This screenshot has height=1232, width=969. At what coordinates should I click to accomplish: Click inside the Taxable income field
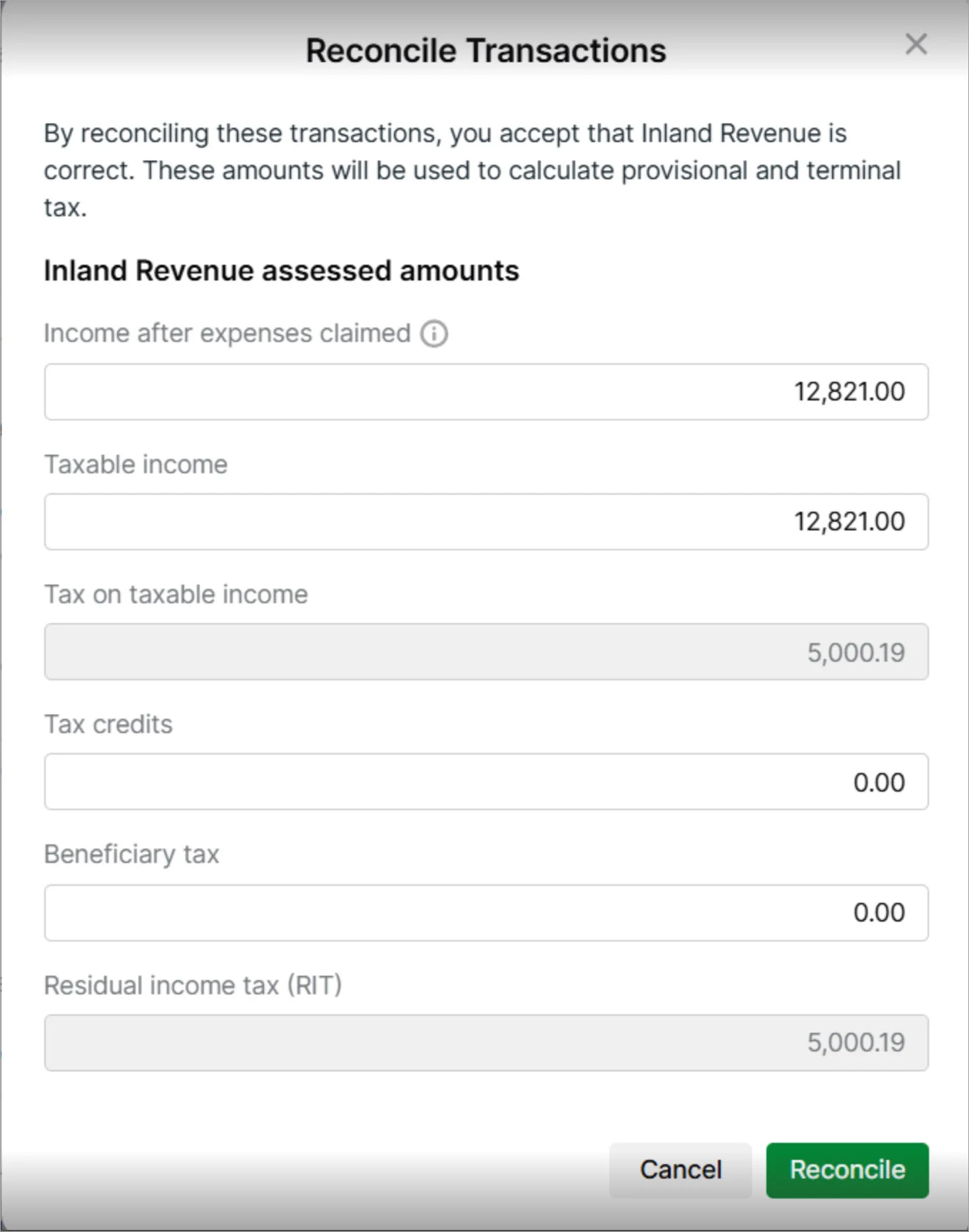click(485, 521)
